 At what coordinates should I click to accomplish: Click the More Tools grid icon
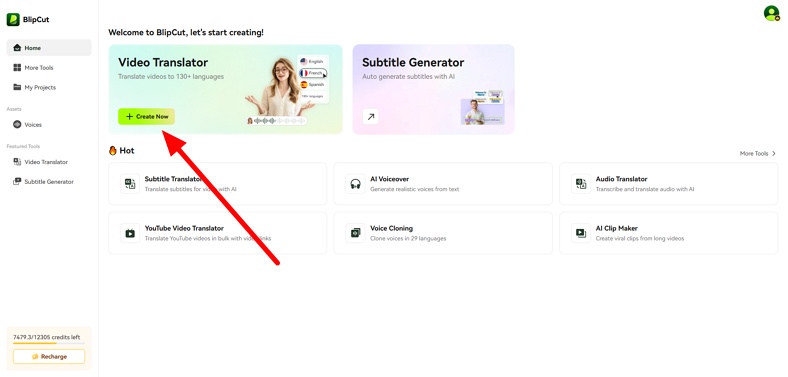pyautogui.click(x=17, y=67)
